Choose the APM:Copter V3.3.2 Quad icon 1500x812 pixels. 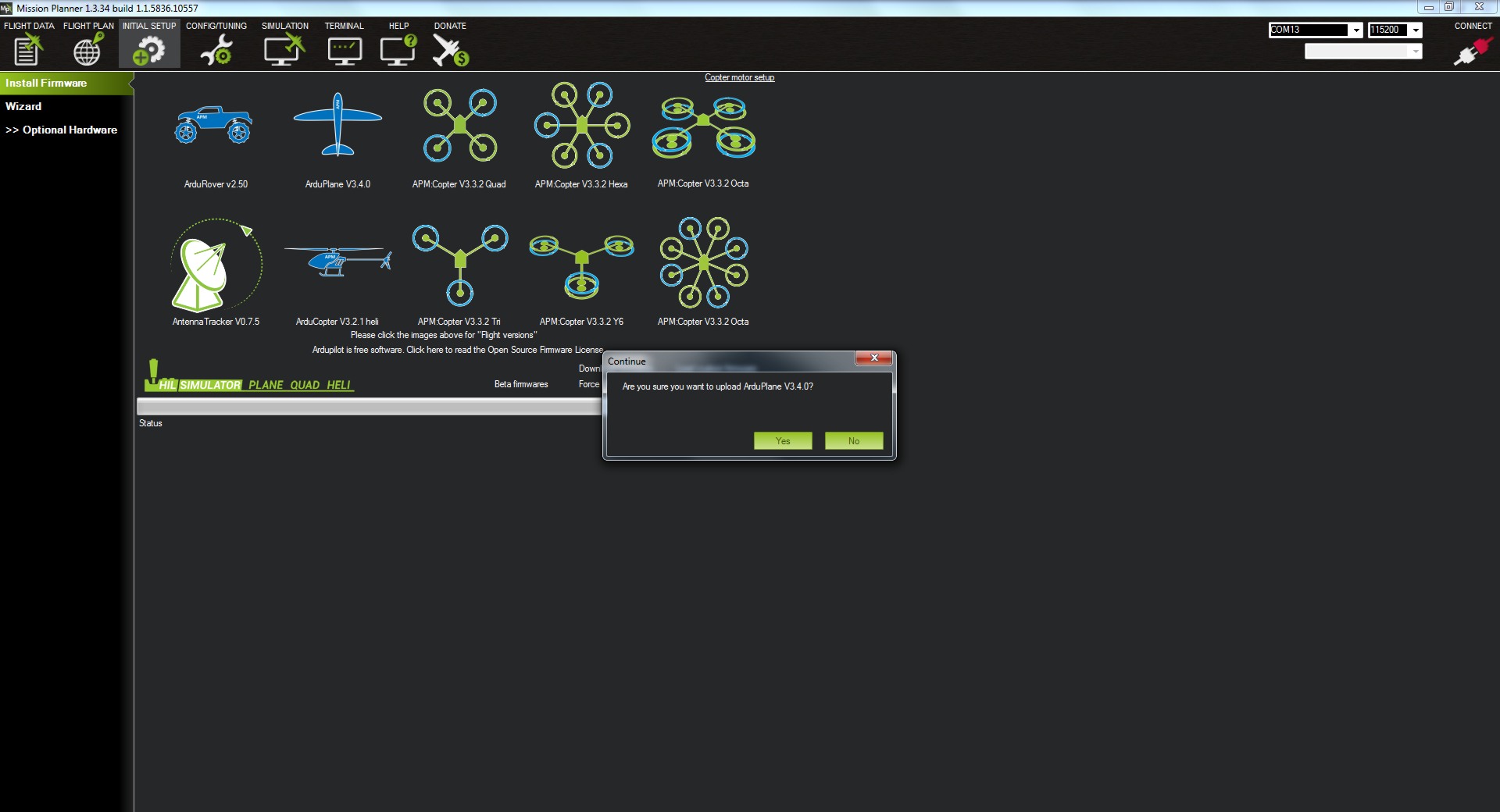pos(460,126)
